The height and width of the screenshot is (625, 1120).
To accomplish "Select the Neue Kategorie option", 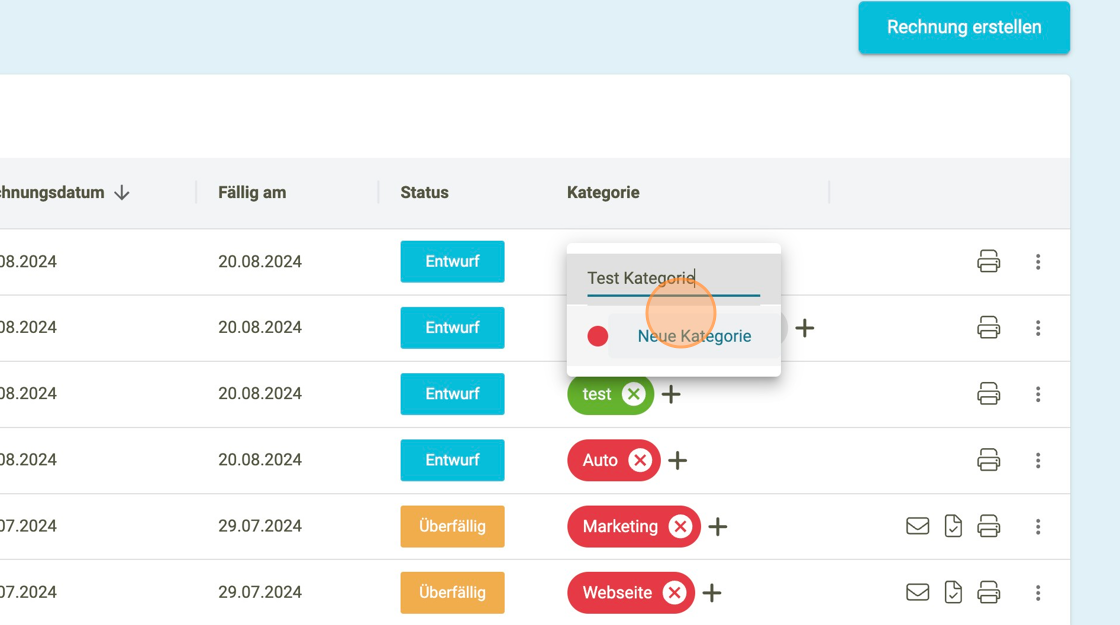I will [694, 336].
